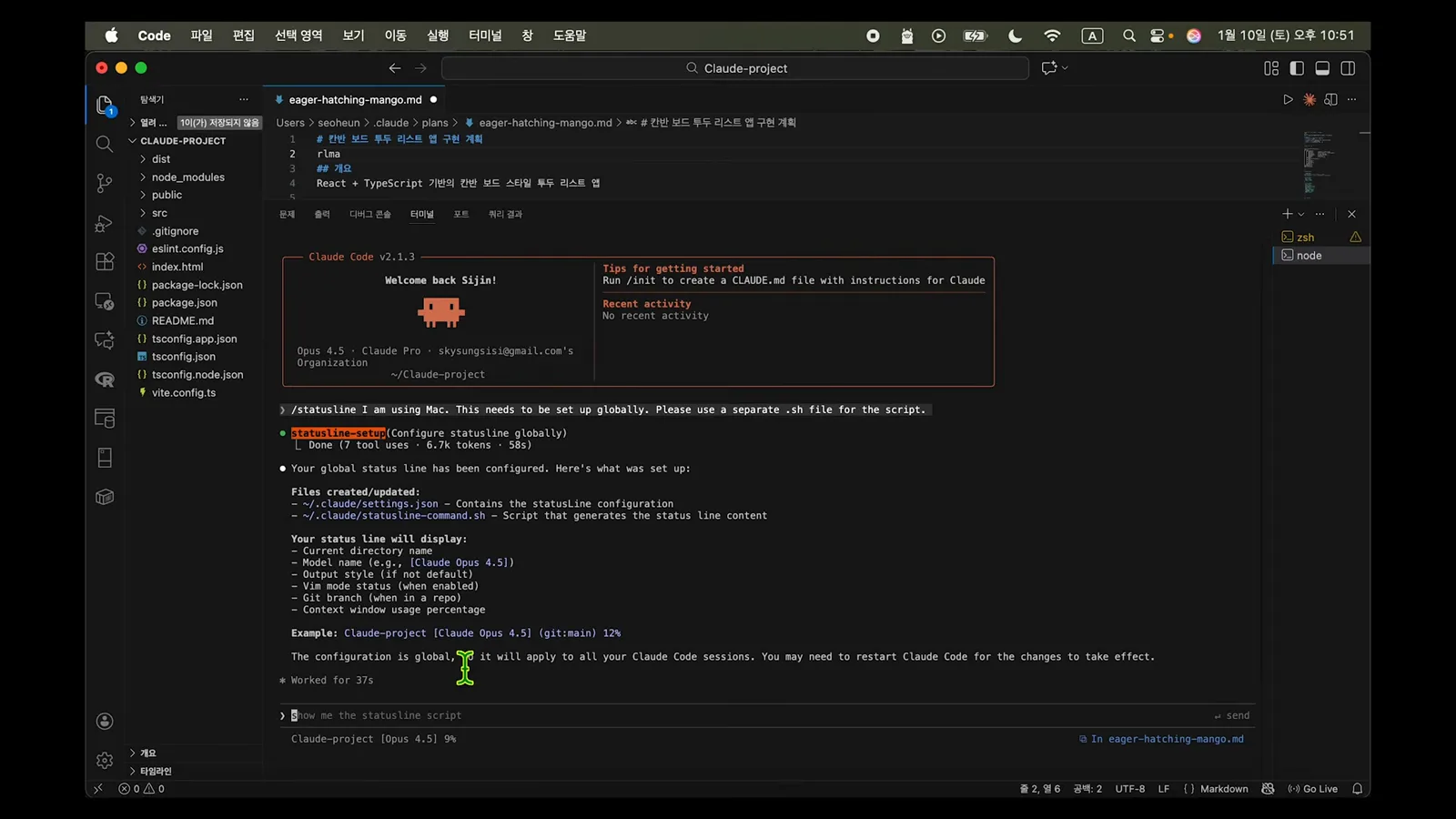Add a new terminal with the plus icon
Screen dimensions: 1456x819
pos(1287,214)
